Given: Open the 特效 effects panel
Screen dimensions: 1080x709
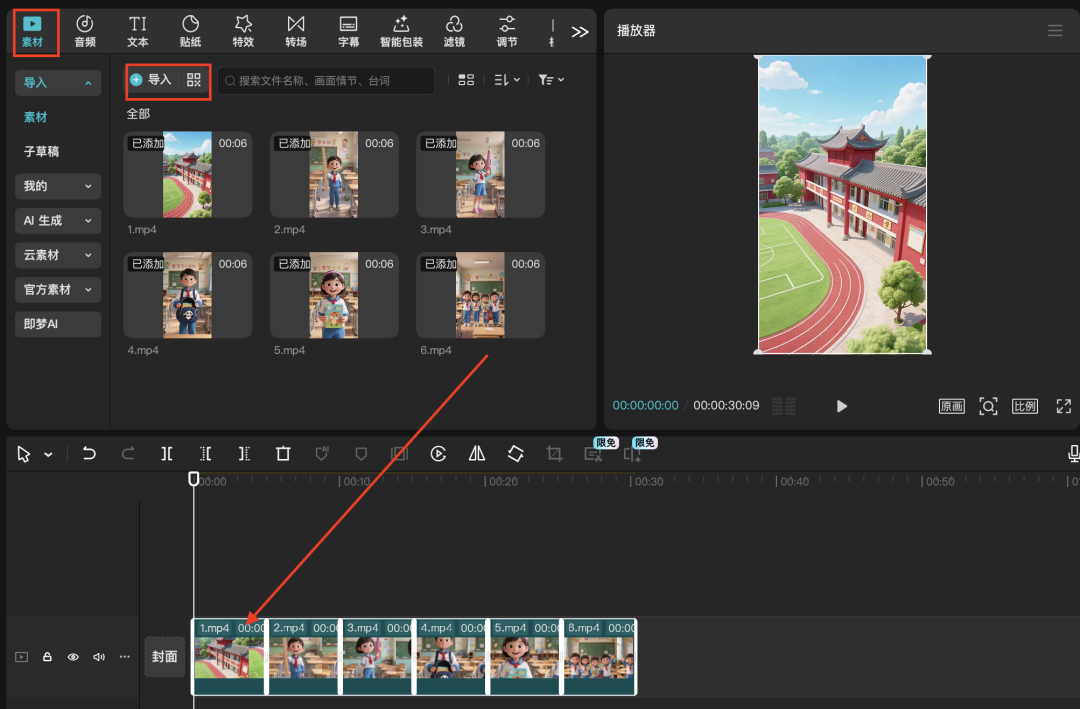Looking at the screenshot, I should (243, 31).
